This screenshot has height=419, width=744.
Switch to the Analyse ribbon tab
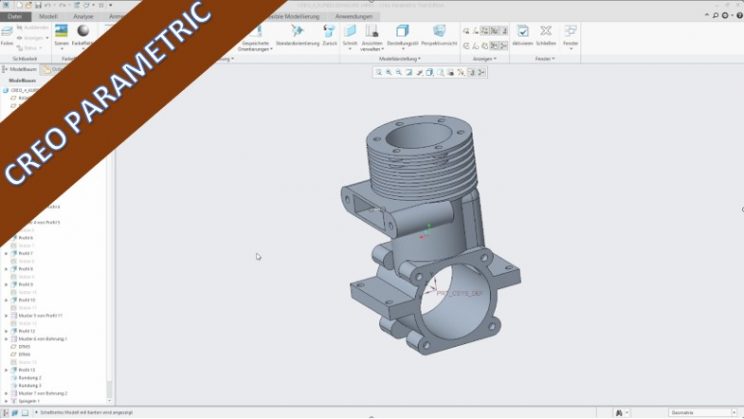[x=83, y=16]
